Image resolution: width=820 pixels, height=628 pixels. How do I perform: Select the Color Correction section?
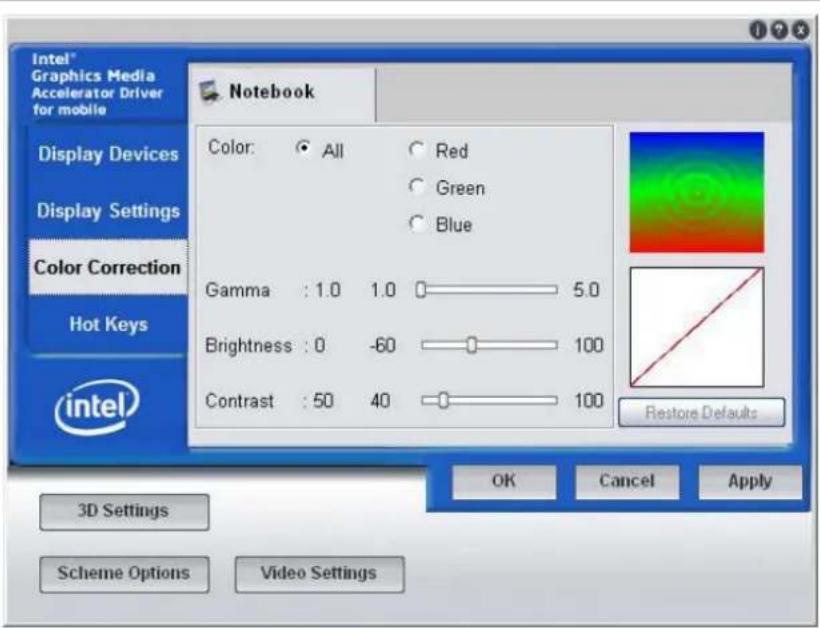[x=108, y=267]
